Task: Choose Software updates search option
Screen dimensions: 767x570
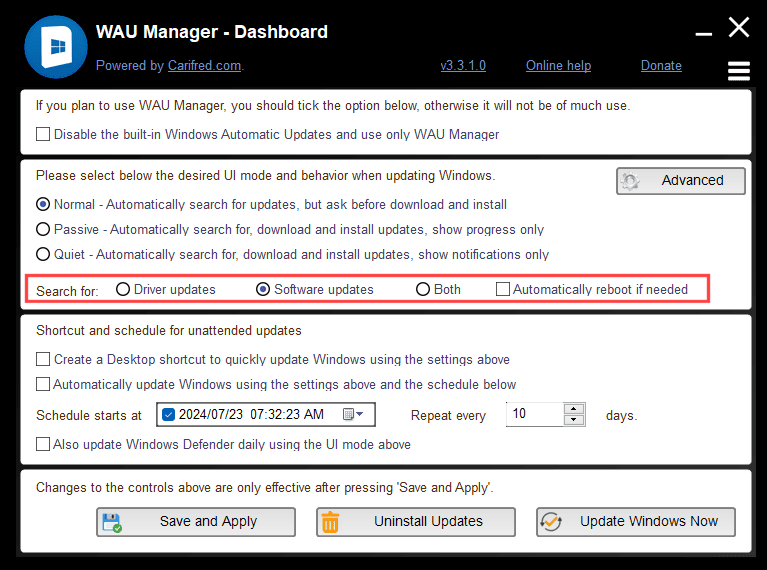Action: pyautogui.click(x=263, y=289)
